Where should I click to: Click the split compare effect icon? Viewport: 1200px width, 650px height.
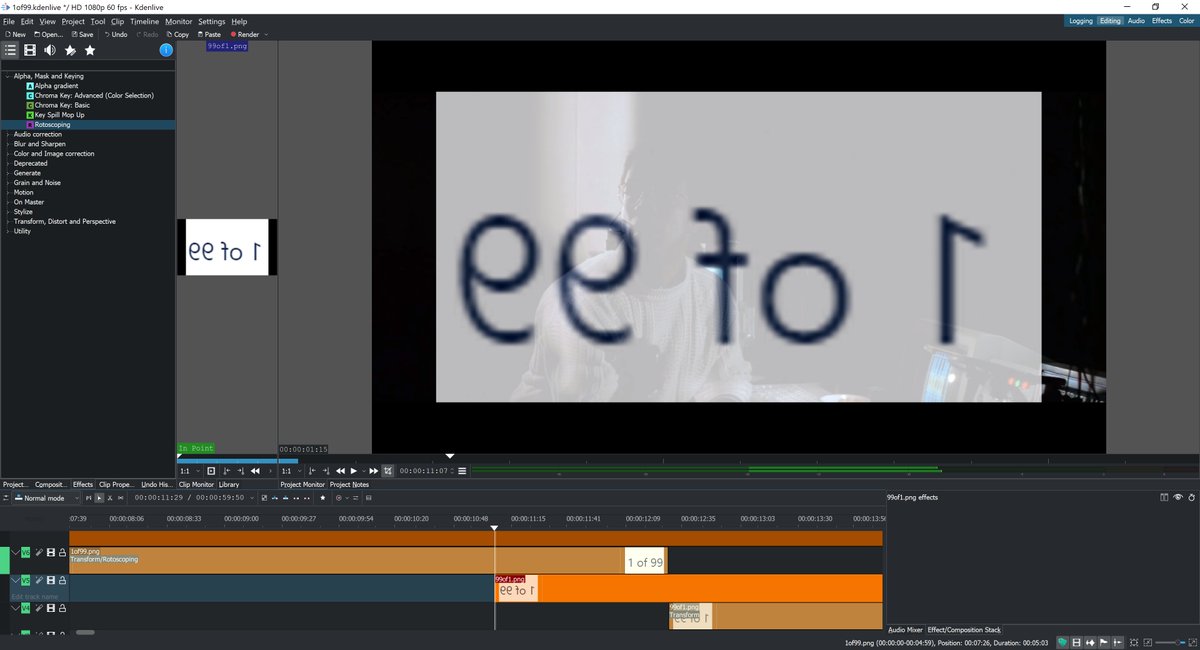[1165, 497]
